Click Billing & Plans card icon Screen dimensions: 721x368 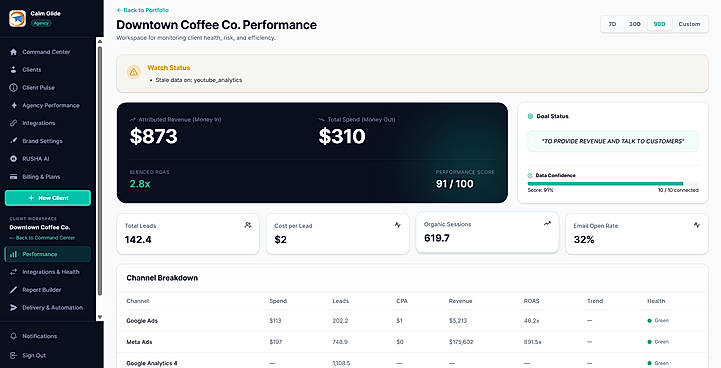coord(13,177)
